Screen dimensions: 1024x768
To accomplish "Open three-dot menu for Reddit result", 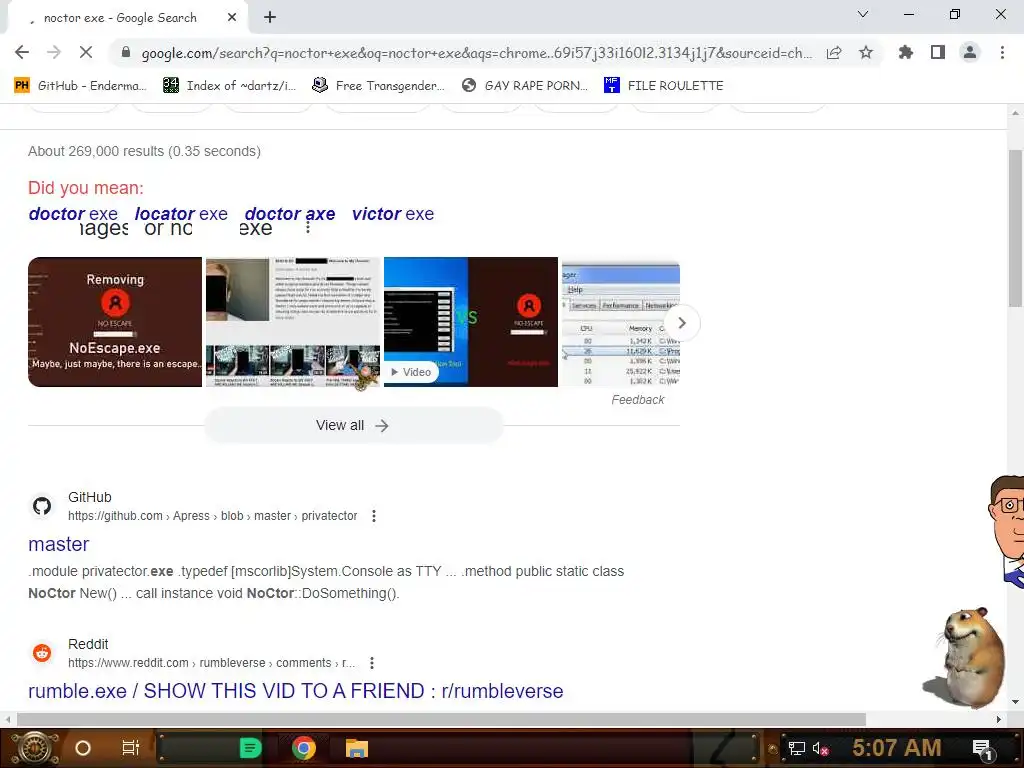I will click(372, 663).
